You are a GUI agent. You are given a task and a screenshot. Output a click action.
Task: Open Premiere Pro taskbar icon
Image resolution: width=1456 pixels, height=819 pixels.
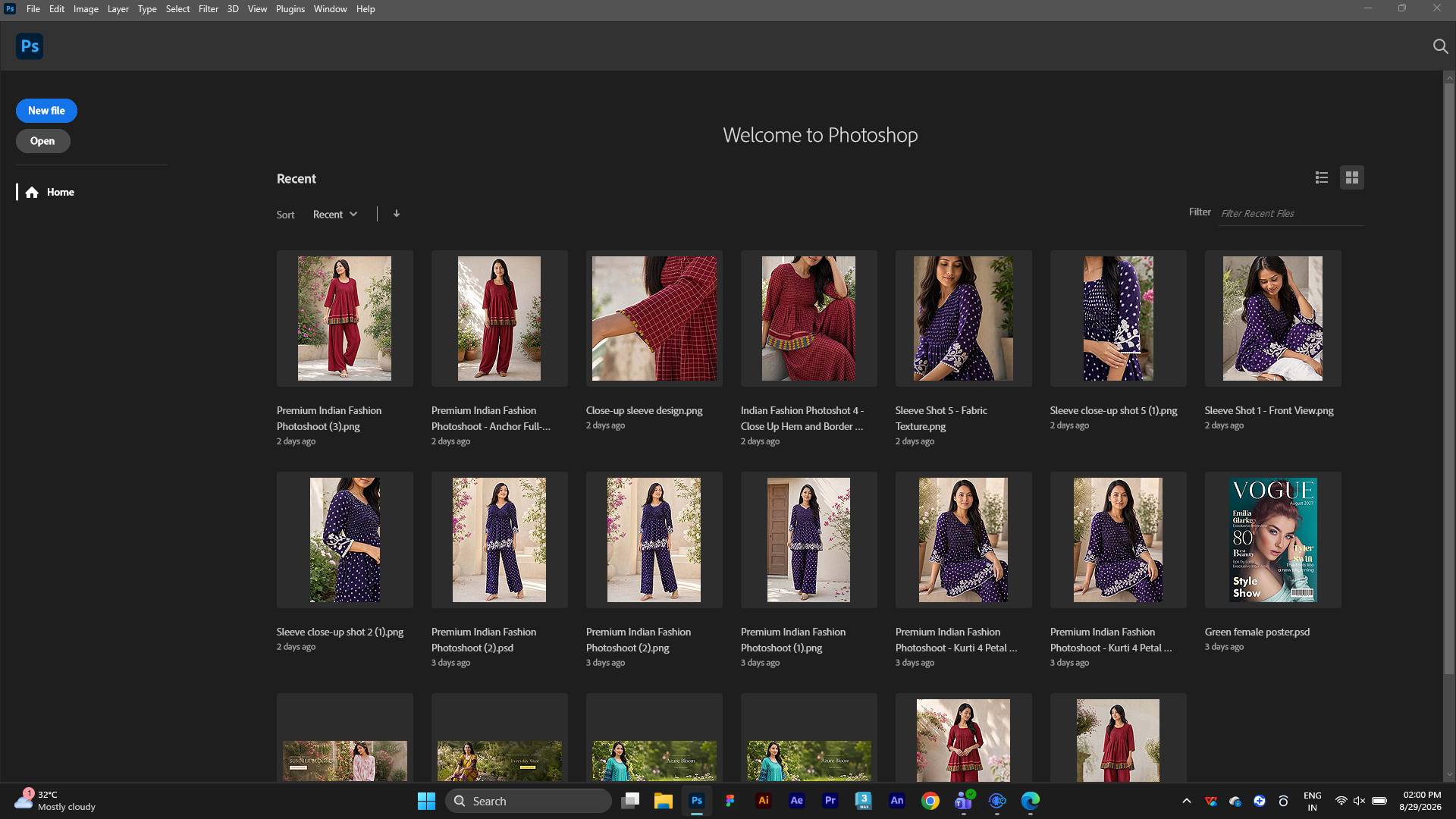point(830,801)
